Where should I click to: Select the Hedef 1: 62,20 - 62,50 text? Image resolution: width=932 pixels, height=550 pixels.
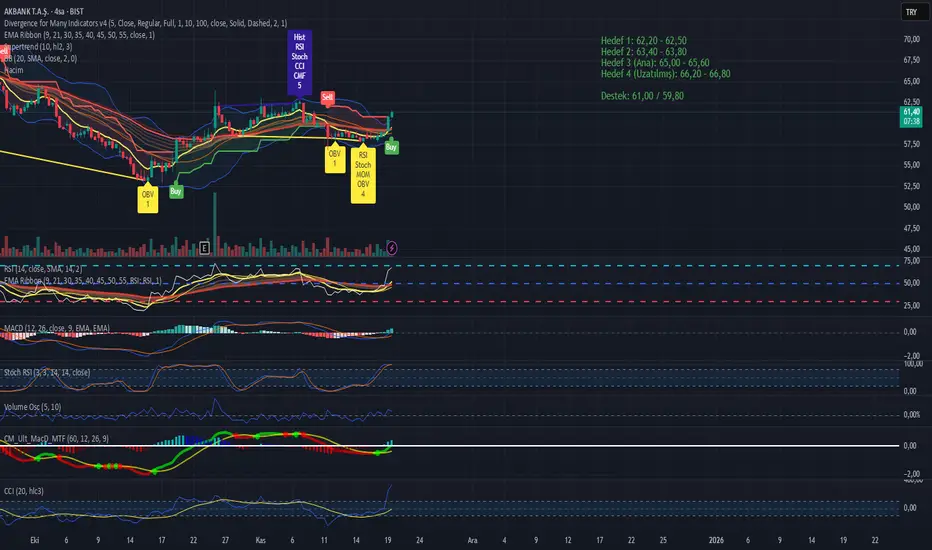[644, 40]
